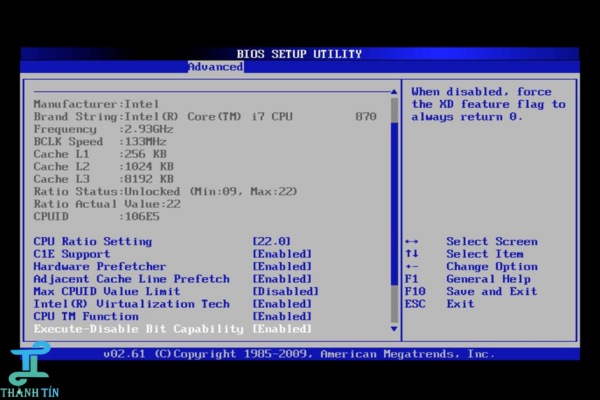Click the American Megatrends copyright line
This screenshot has width=600, height=400.
pyautogui.click(x=299, y=354)
